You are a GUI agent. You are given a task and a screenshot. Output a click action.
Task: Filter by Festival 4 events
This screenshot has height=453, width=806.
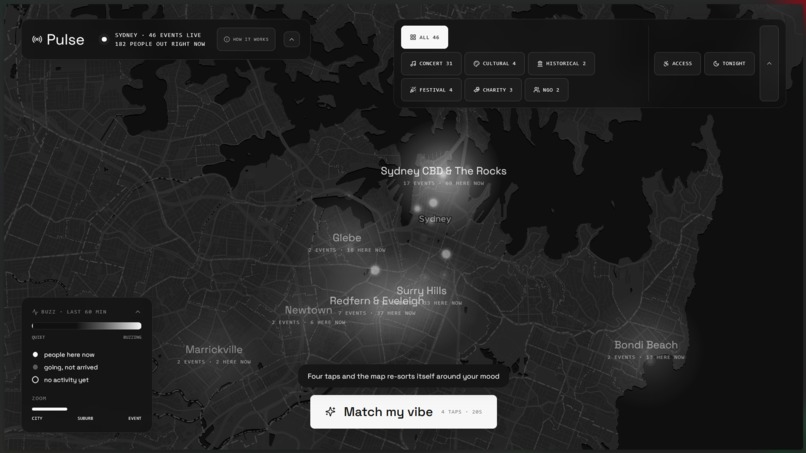tap(431, 89)
